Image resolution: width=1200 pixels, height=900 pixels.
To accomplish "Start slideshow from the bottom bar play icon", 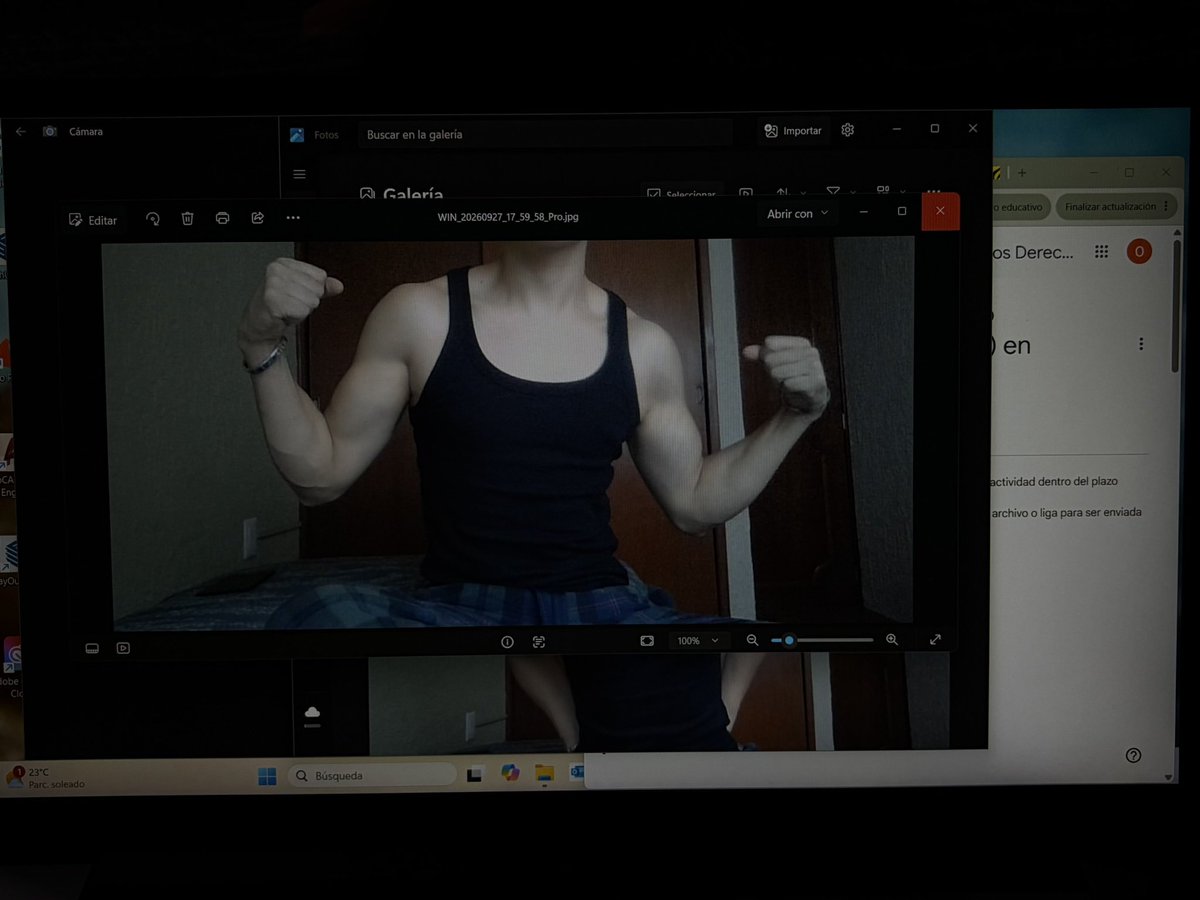I will point(123,648).
